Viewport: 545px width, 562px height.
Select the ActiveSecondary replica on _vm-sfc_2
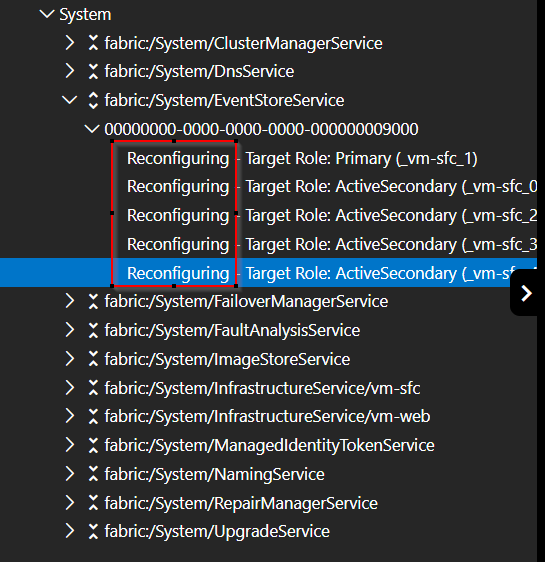[x=332, y=215]
